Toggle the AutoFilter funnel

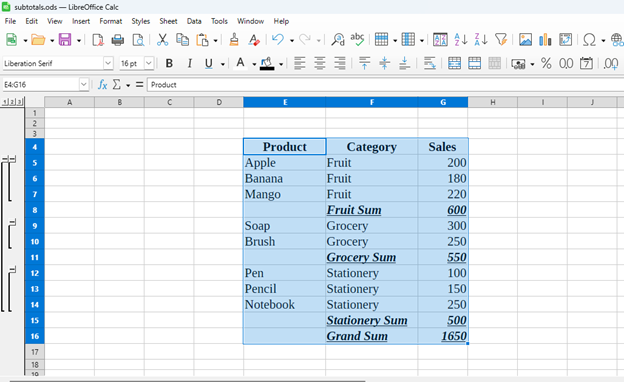point(501,40)
